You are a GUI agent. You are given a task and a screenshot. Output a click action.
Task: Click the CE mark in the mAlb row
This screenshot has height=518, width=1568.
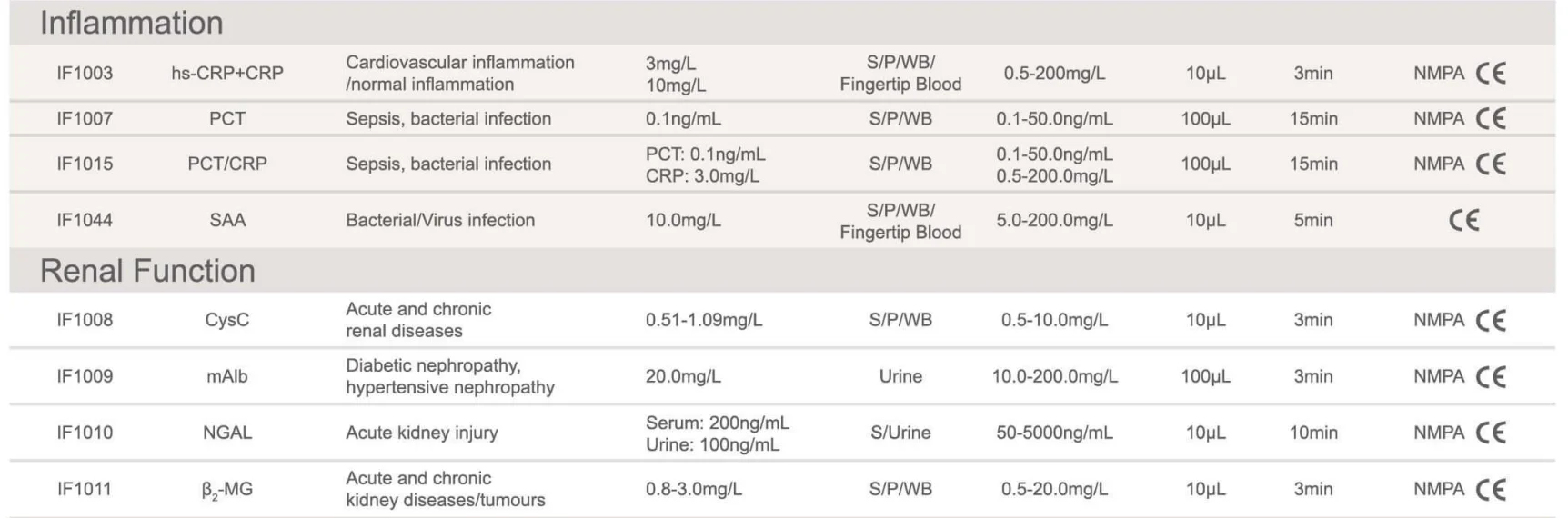(1491, 376)
